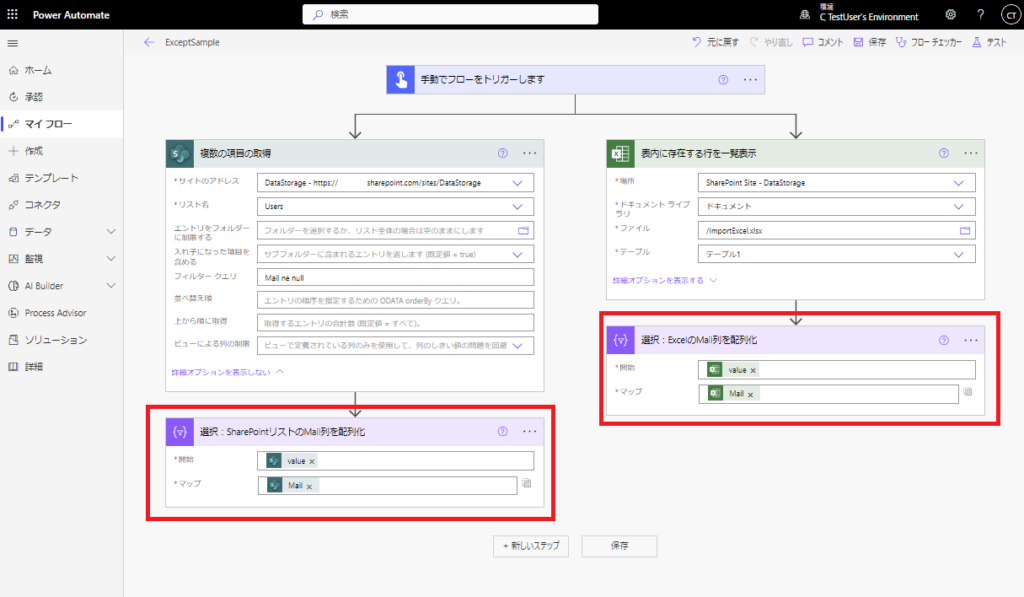
Task: Open the folder picker for エントリをフォルダーに制限する
Action: [523, 231]
